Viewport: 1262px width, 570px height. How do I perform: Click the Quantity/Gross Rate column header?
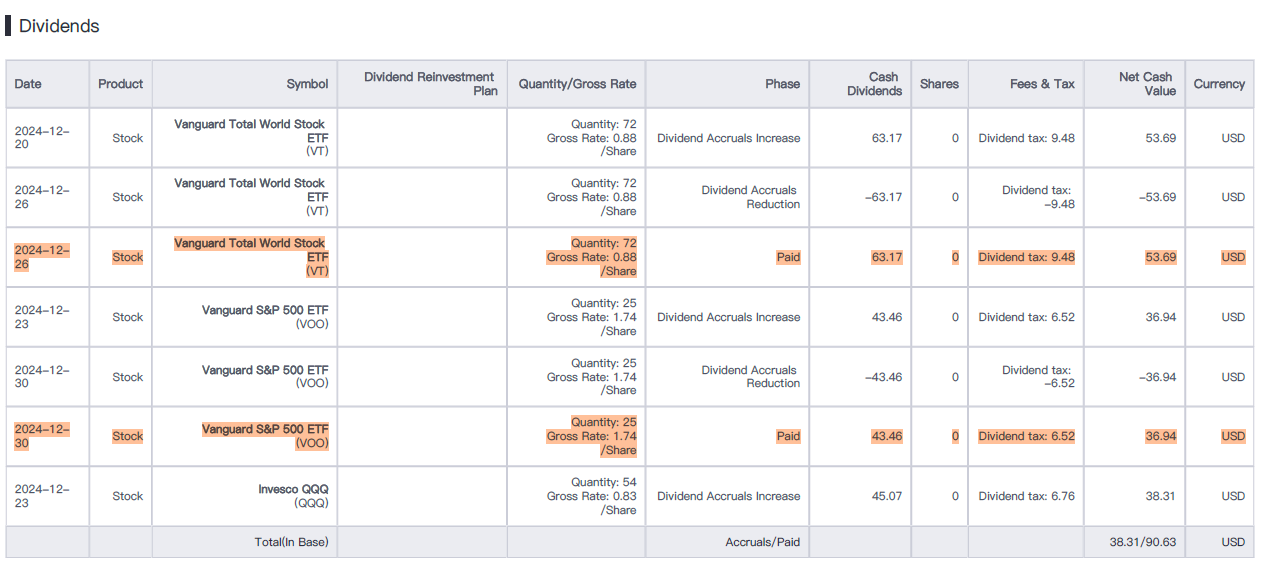point(577,84)
